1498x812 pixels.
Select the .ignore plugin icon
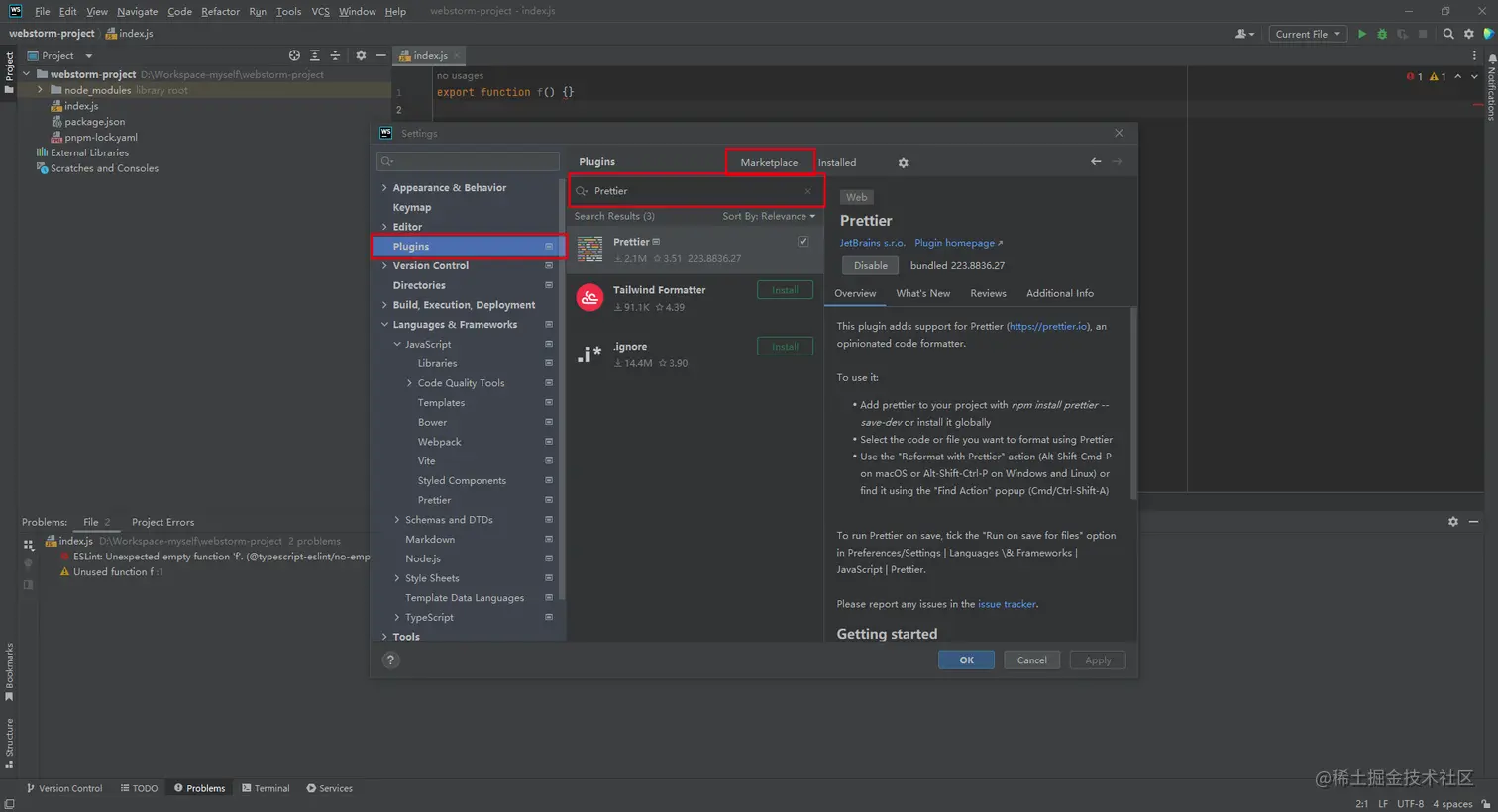(590, 354)
